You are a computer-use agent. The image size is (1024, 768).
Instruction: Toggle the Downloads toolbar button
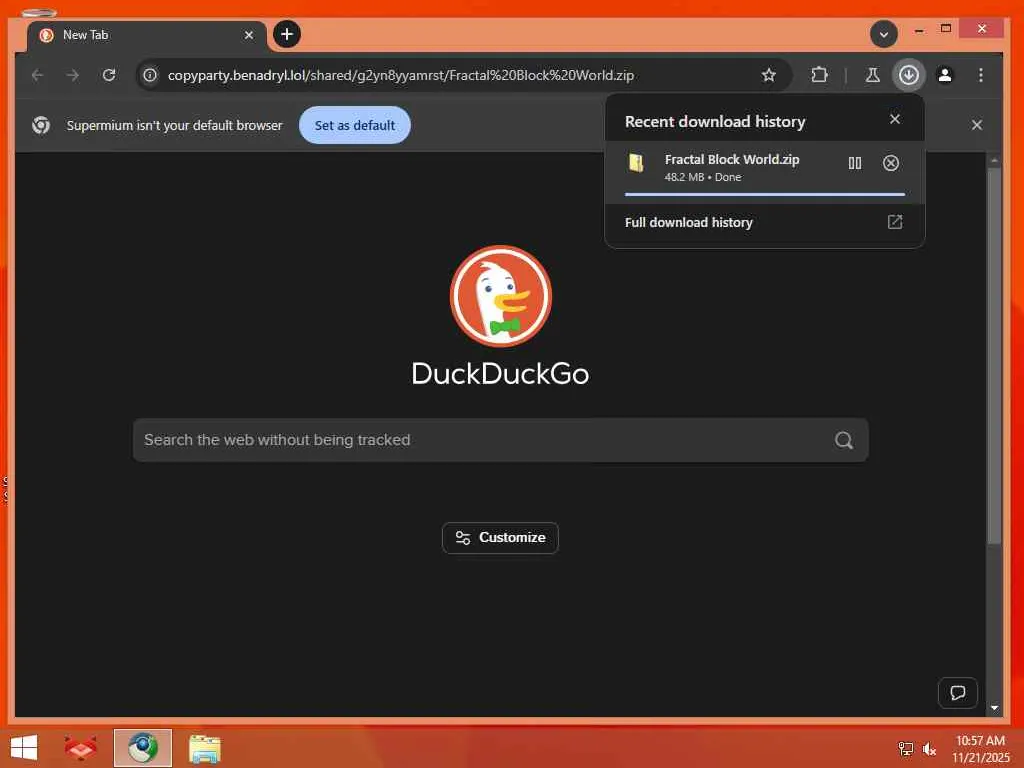(908, 75)
